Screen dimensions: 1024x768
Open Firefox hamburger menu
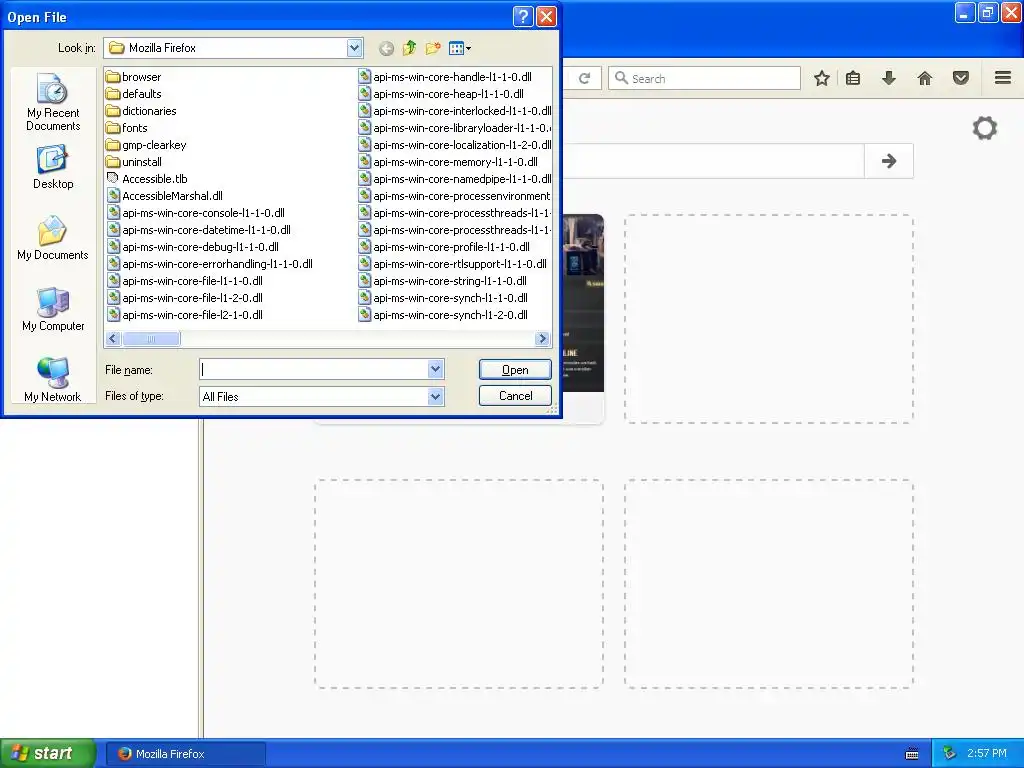pyautogui.click(x=1003, y=78)
